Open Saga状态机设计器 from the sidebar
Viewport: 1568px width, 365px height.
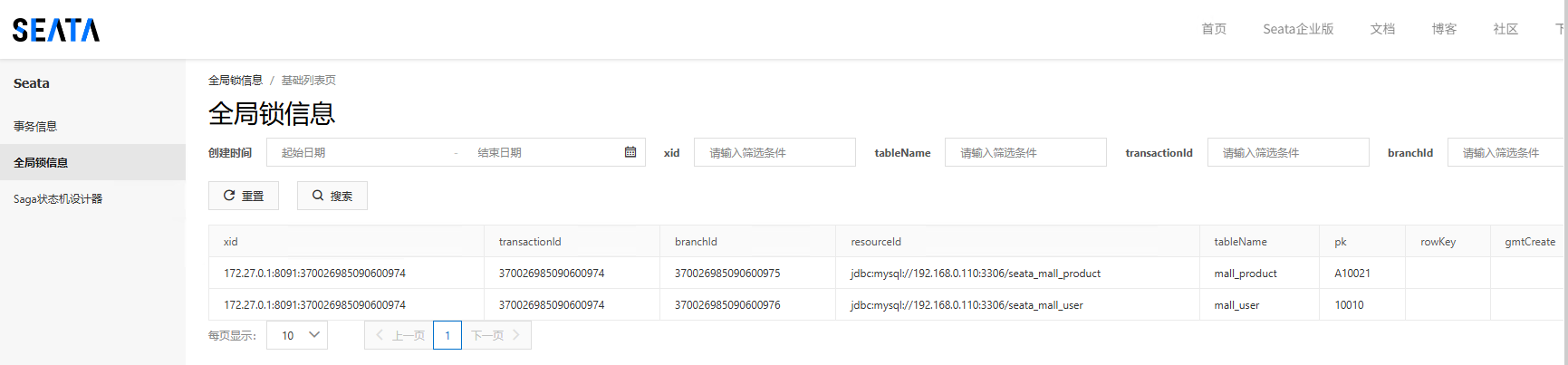[x=58, y=199]
